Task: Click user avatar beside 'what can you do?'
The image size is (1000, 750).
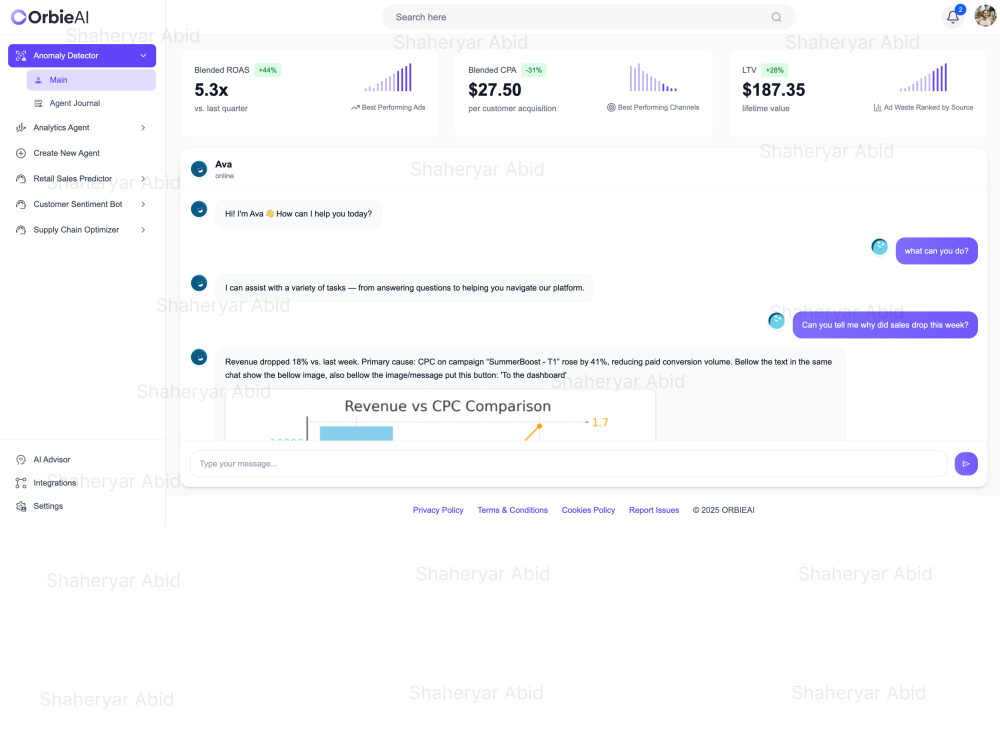Action: 879,247
